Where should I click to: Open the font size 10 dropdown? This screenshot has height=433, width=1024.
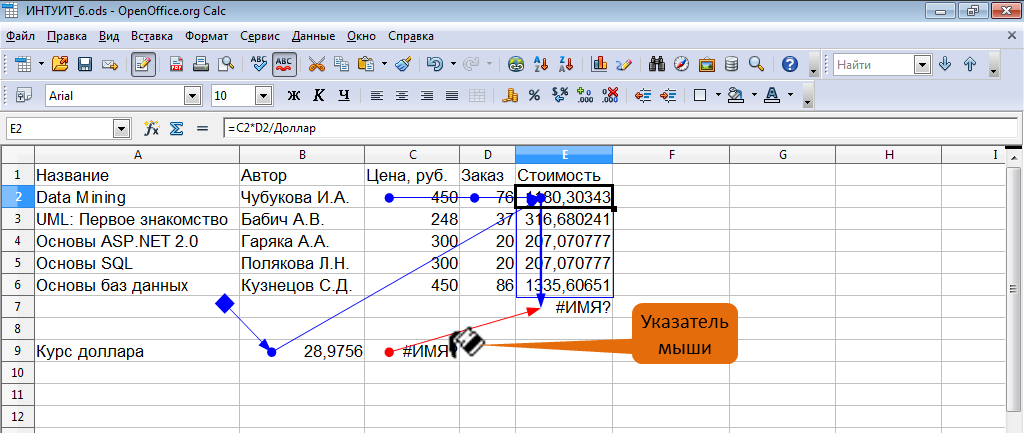click(x=263, y=96)
